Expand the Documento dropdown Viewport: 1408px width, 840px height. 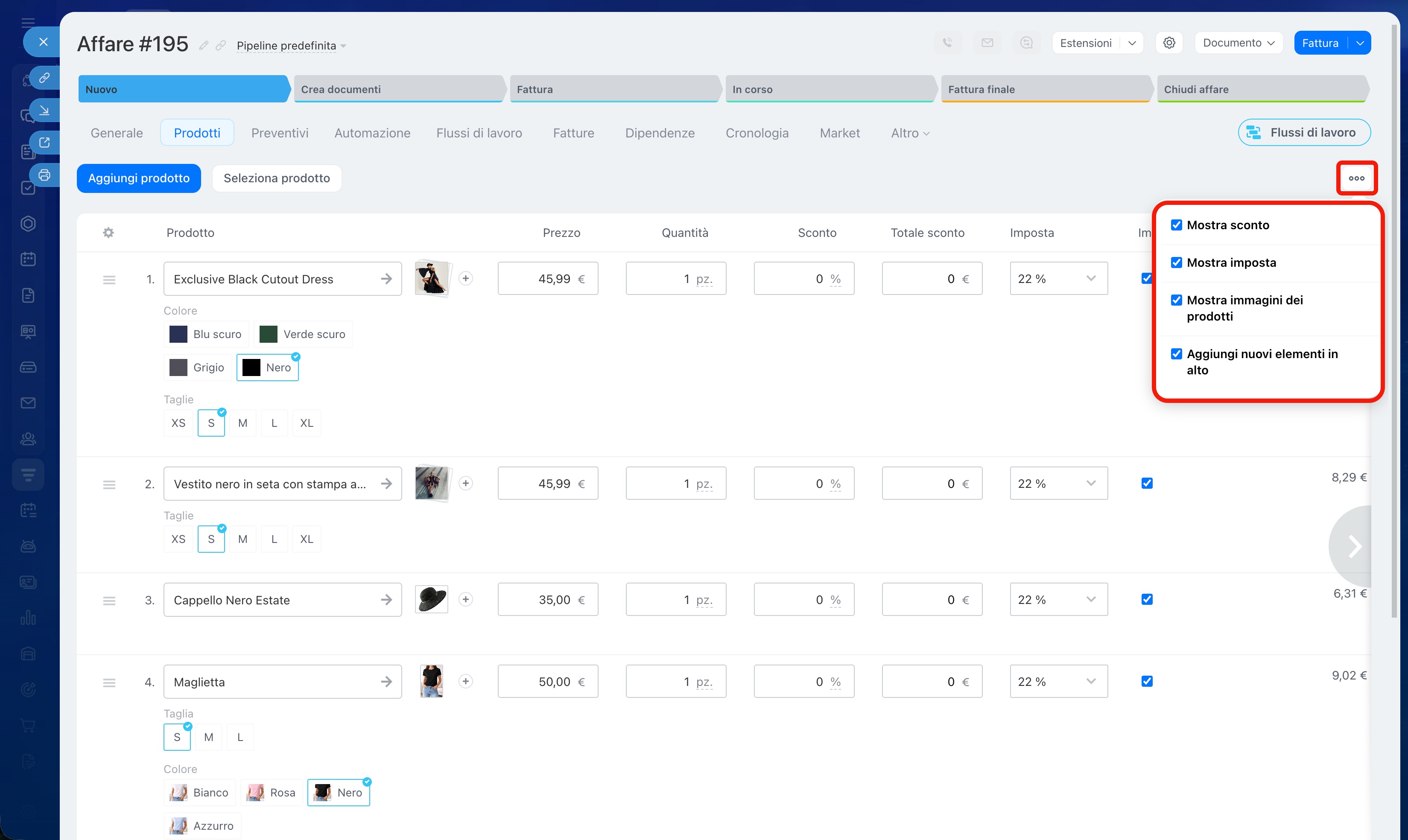click(1238, 43)
